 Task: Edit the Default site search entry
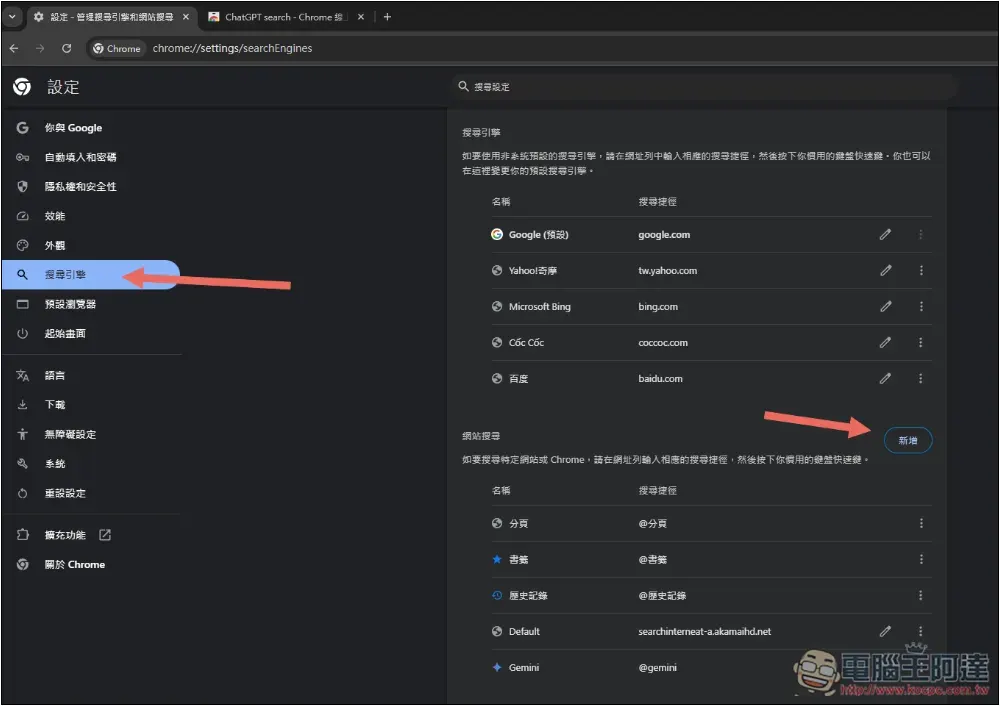885,631
